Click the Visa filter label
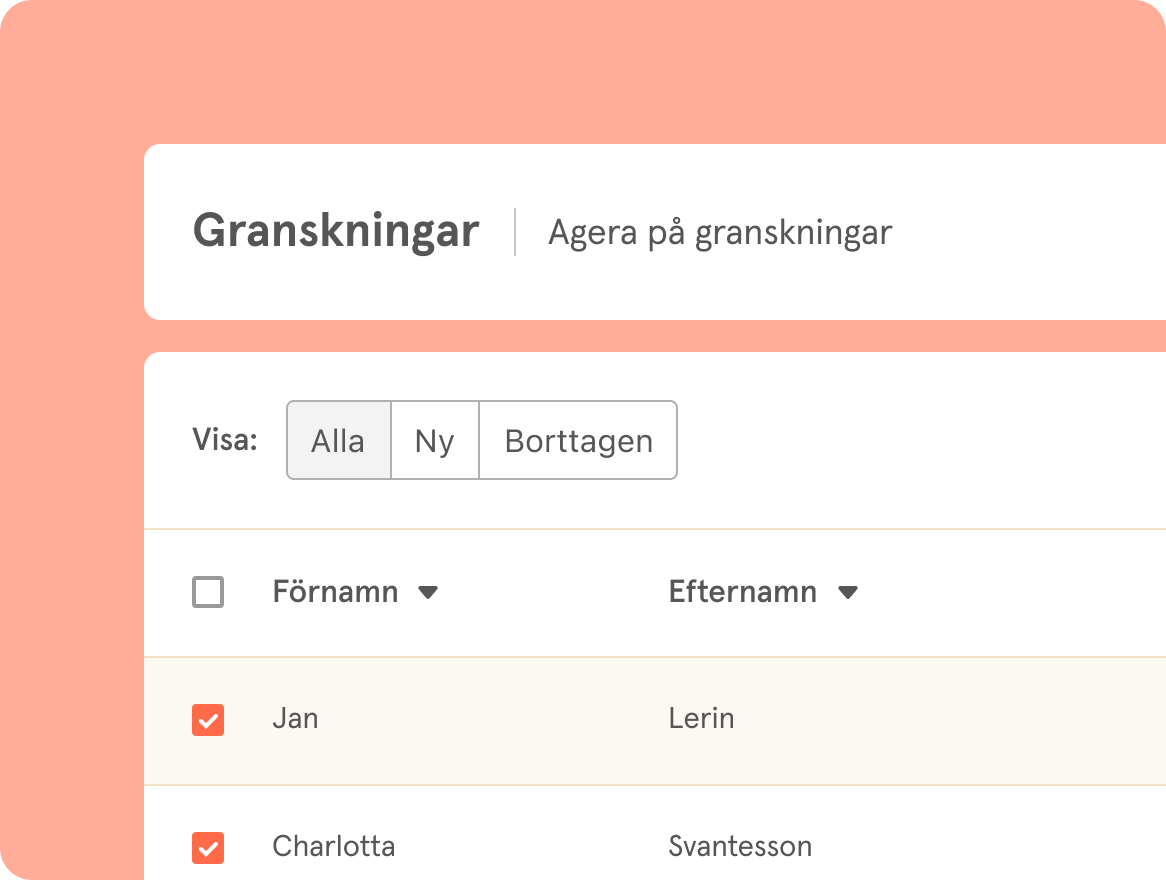1166x880 pixels. (225, 440)
